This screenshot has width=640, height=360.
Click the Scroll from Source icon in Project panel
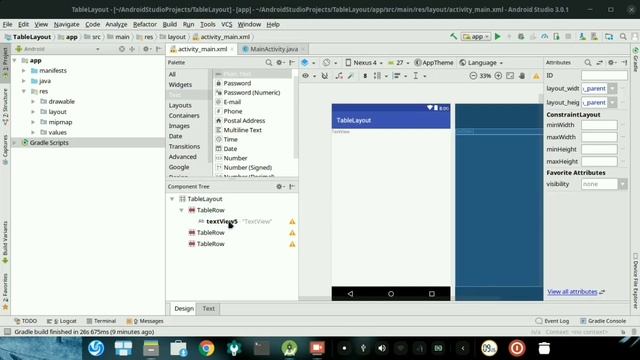(122, 49)
